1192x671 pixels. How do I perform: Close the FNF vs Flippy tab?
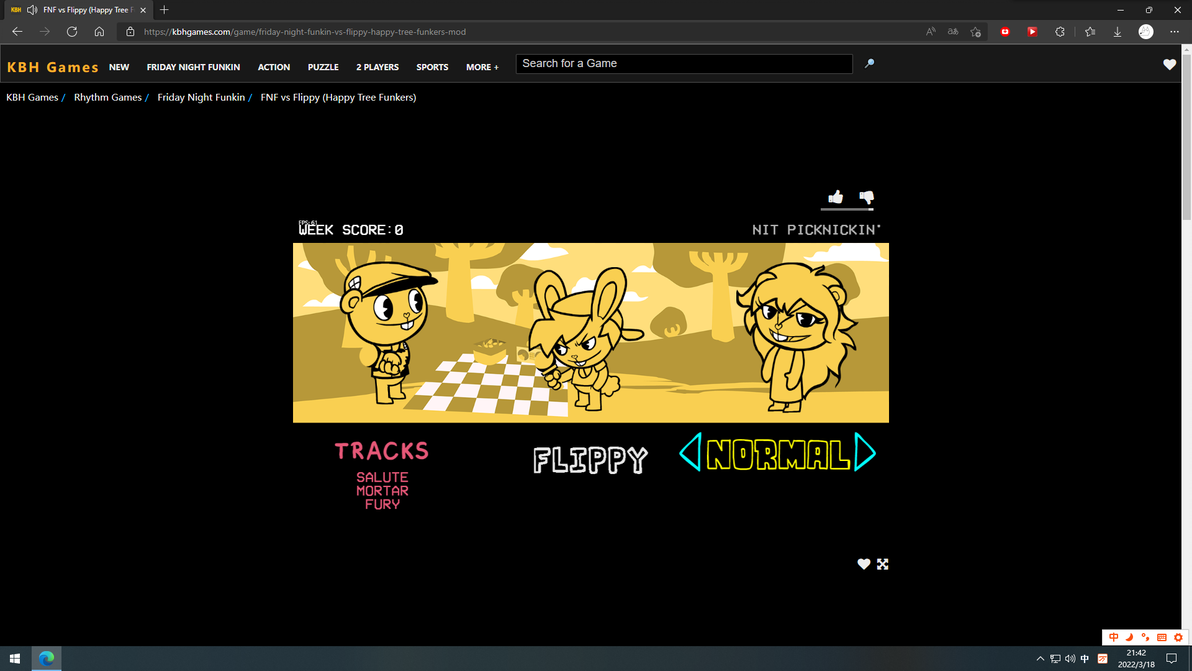click(x=143, y=10)
